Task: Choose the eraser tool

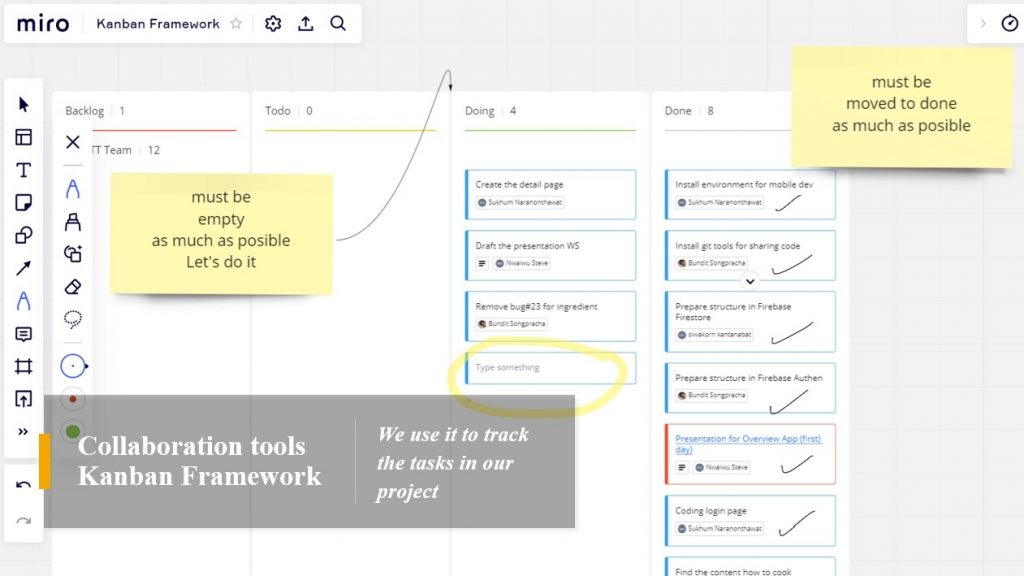Action: tap(72, 287)
